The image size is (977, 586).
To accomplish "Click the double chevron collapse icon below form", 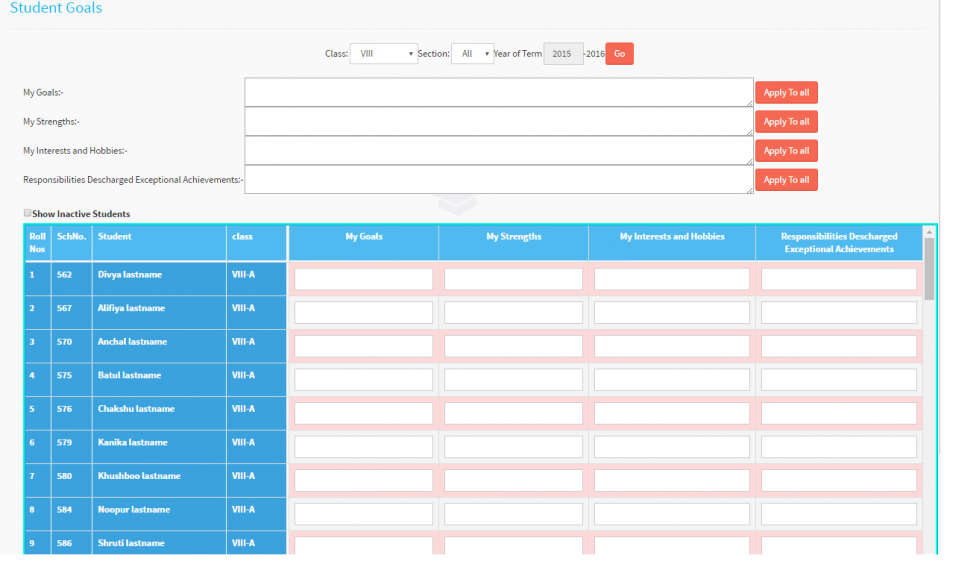I will (458, 205).
